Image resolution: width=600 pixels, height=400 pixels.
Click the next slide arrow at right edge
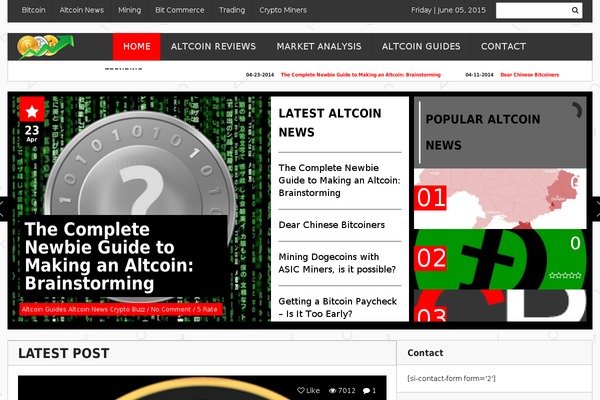596,209
